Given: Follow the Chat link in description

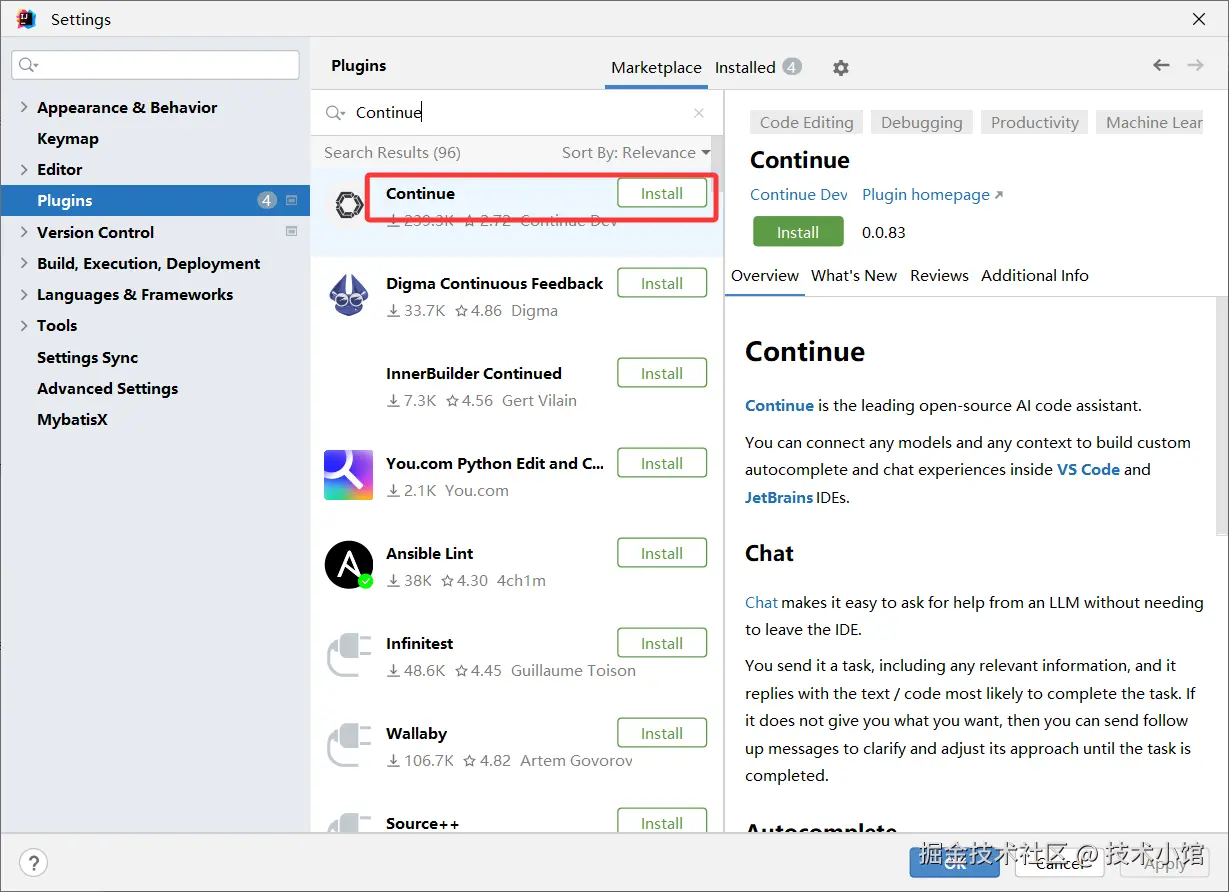Looking at the screenshot, I should 761,602.
